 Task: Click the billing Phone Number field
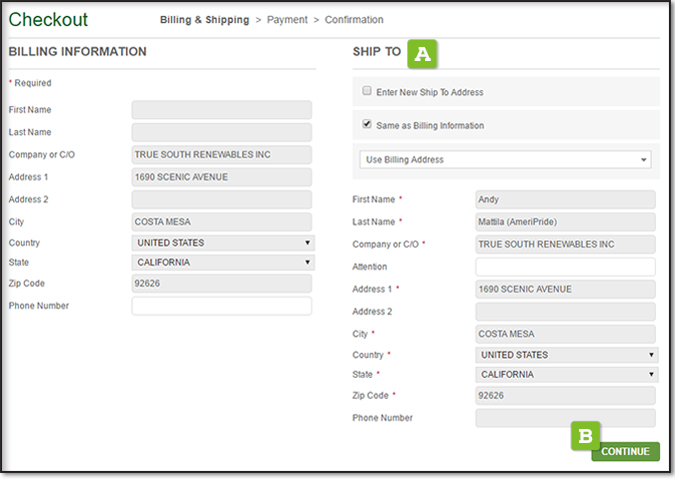[x=221, y=306]
